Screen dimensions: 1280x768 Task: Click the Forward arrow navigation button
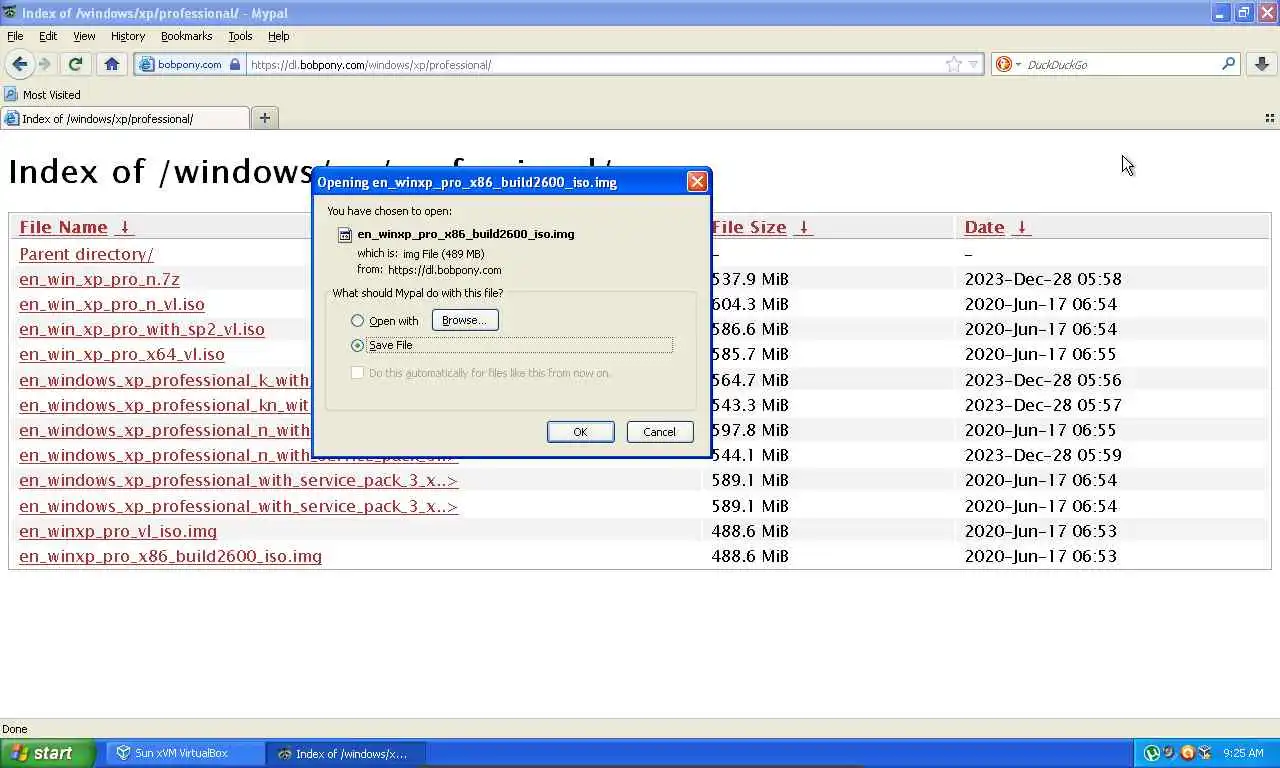pyautogui.click(x=44, y=64)
